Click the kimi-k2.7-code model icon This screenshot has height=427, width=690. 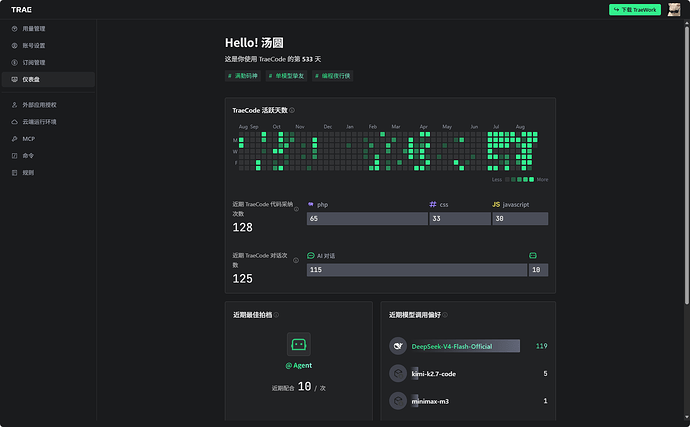(398, 373)
